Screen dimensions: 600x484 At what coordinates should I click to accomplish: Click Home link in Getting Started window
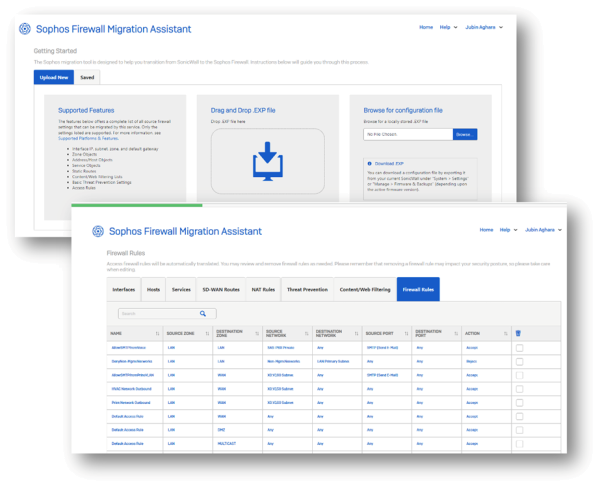pos(426,27)
